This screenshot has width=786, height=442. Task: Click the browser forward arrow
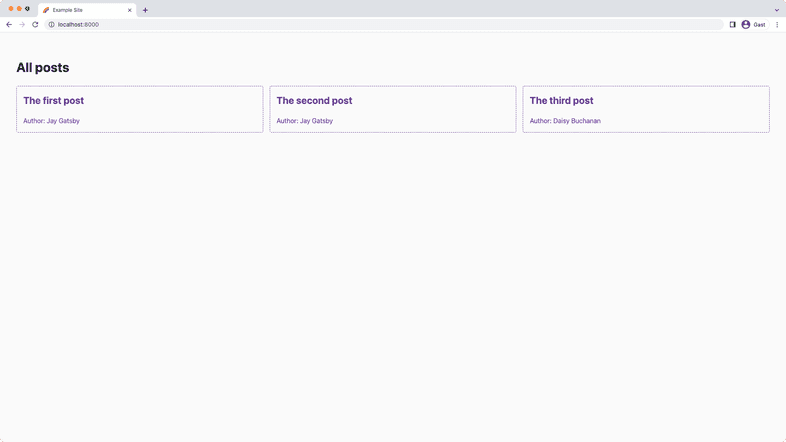click(22, 24)
